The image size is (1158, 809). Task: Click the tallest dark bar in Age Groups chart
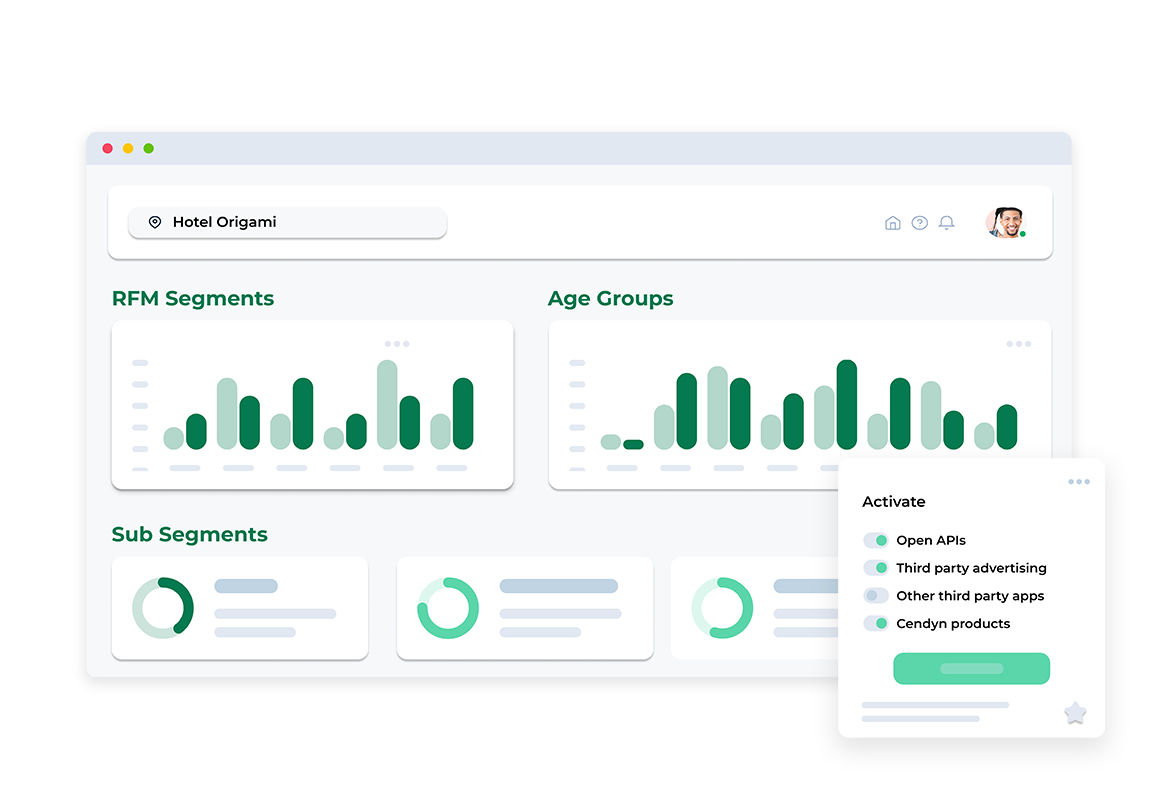(846, 404)
